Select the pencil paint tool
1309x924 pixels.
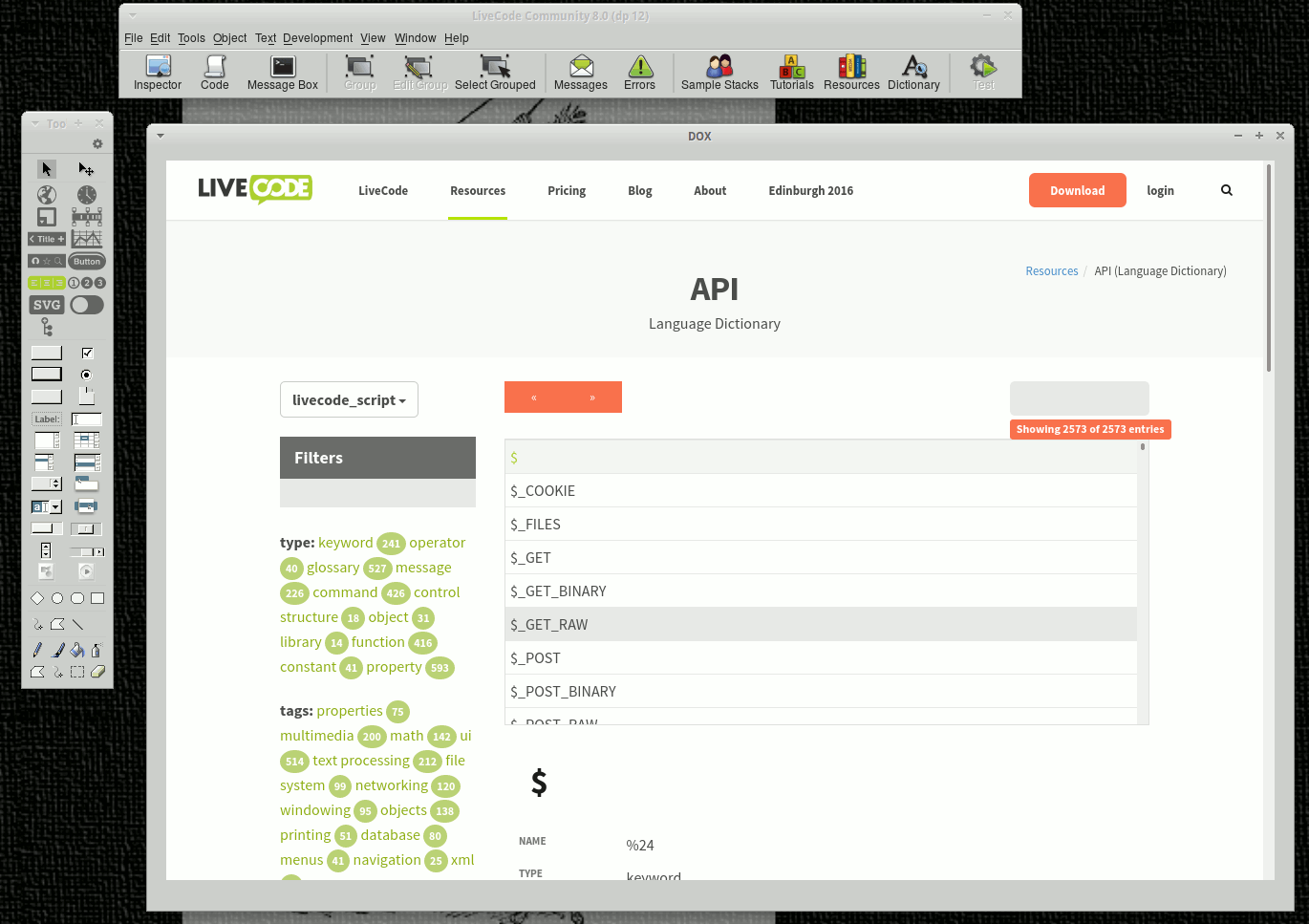[x=37, y=650]
